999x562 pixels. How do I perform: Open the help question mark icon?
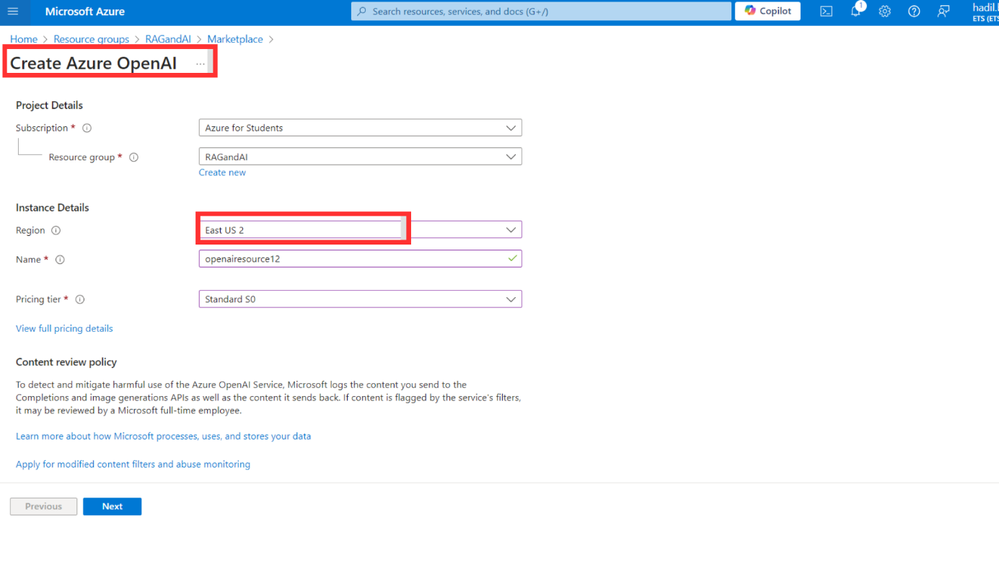(x=914, y=11)
